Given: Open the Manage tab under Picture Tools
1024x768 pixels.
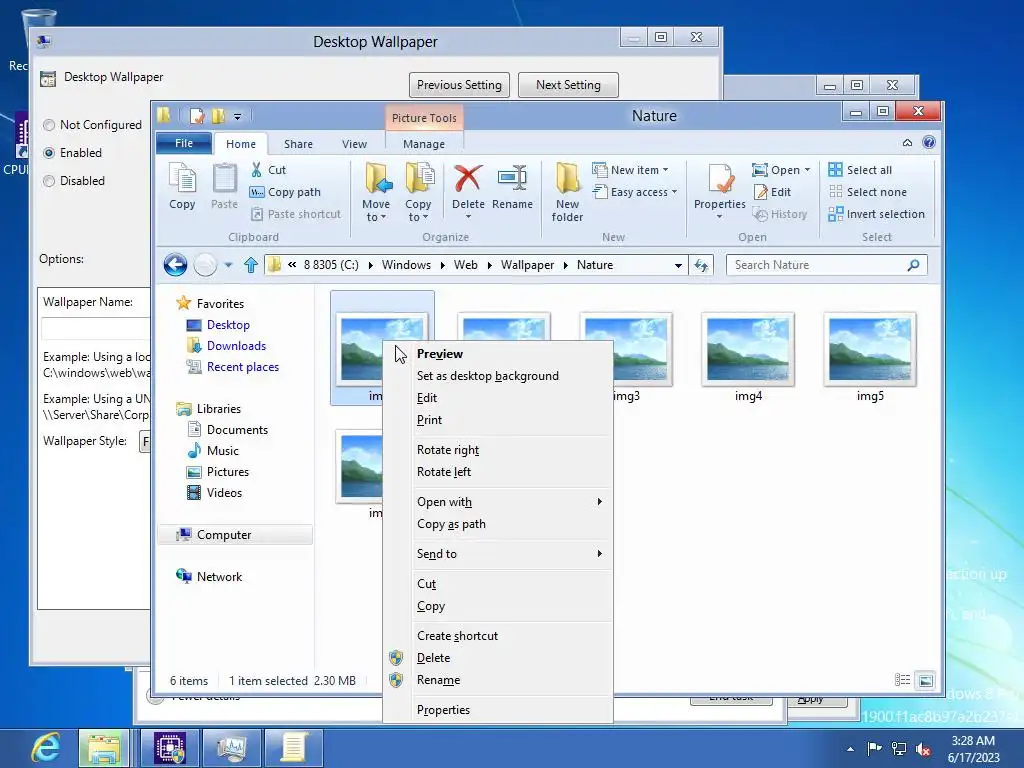Looking at the screenshot, I should 424,144.
